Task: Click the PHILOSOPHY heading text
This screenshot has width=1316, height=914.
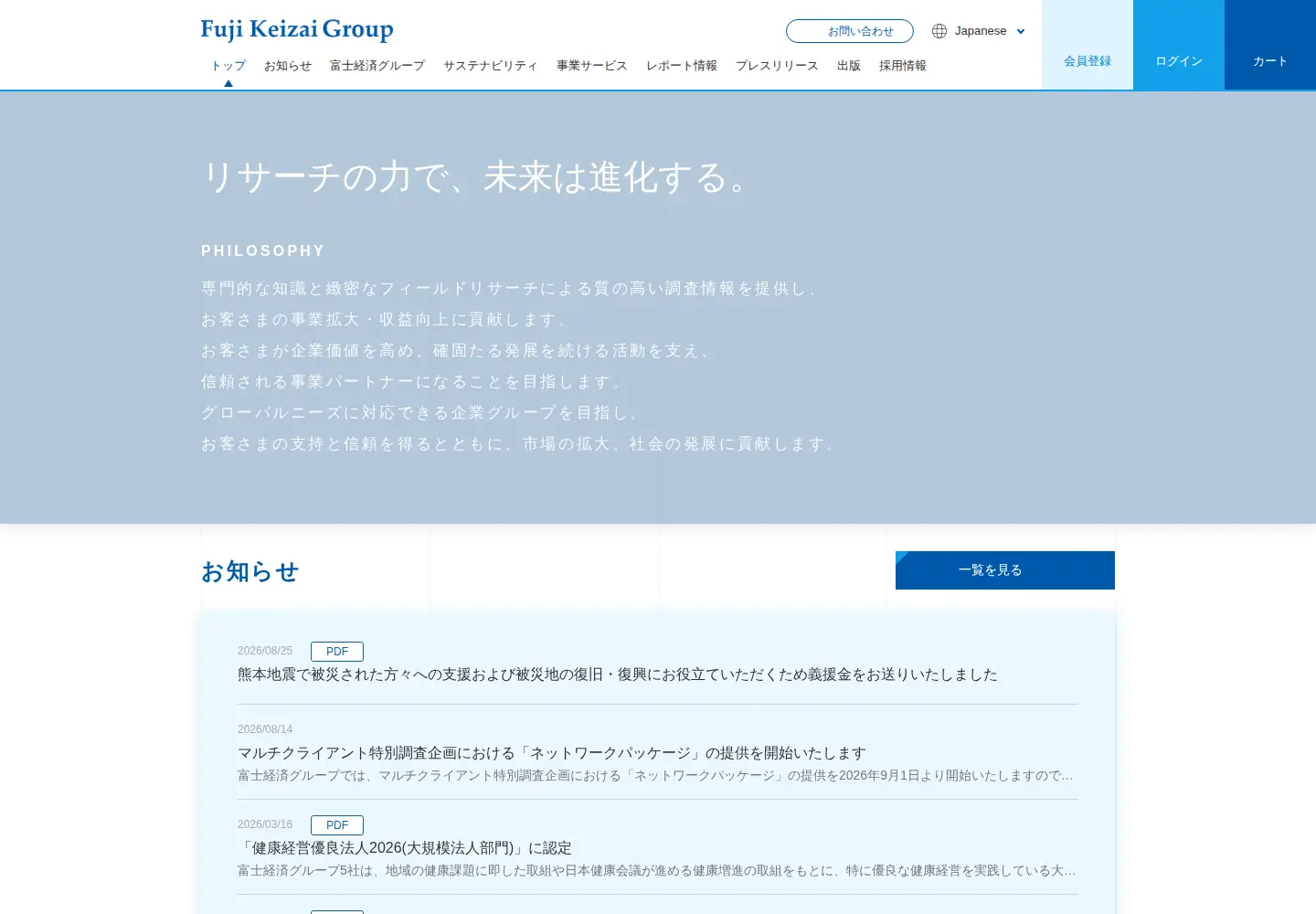Action: 263,251
